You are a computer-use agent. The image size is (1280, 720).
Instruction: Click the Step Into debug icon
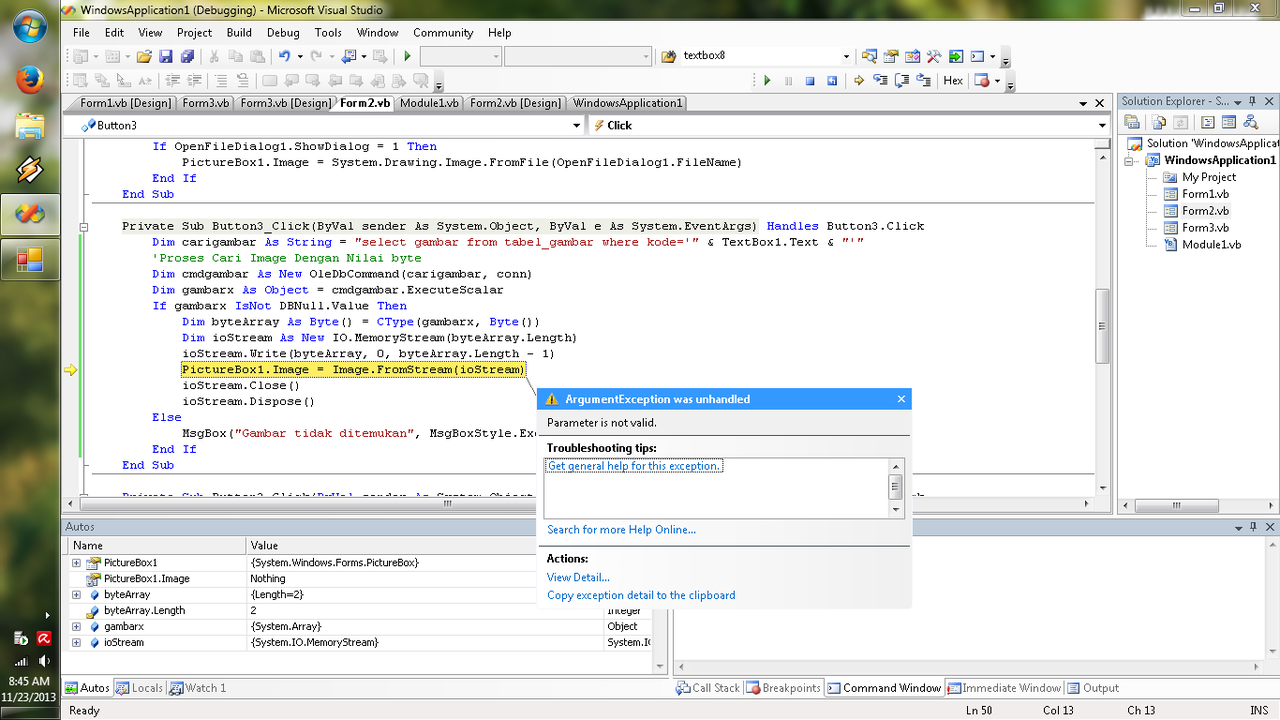(880, 81)
